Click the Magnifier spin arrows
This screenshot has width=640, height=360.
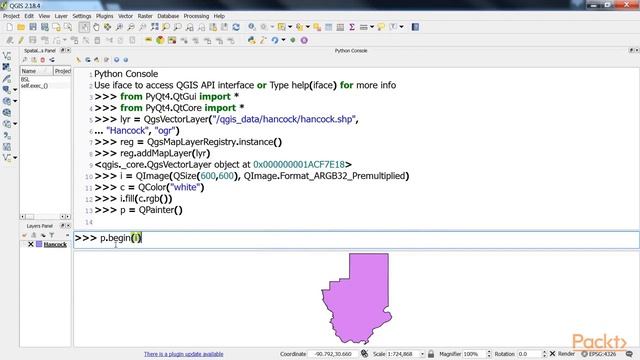[x=489, y=354]
